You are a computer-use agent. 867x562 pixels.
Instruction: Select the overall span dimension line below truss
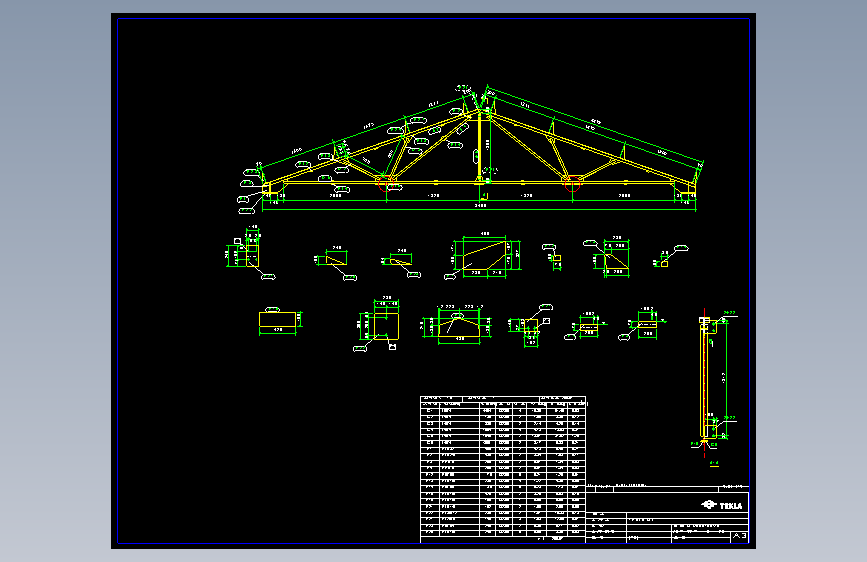(x=479, y=210)
